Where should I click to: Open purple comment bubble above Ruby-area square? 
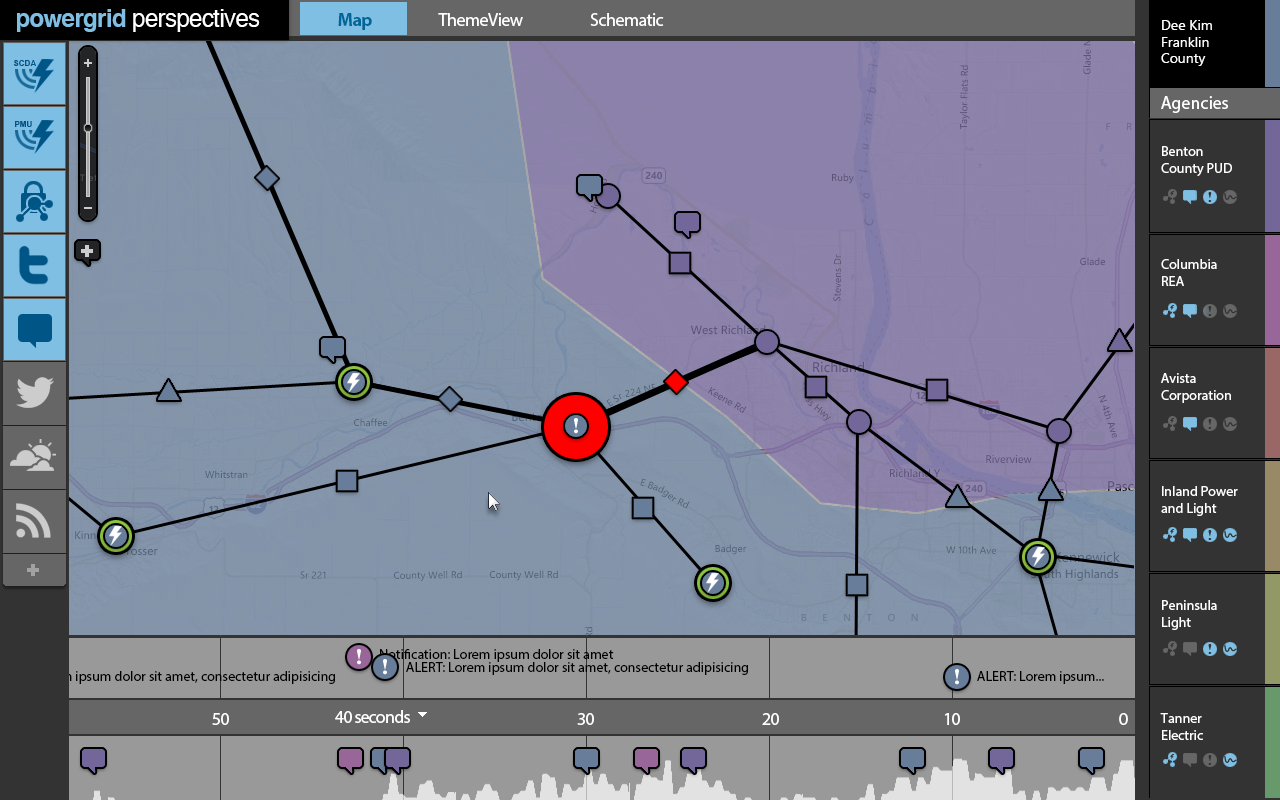tap(687, 224)
